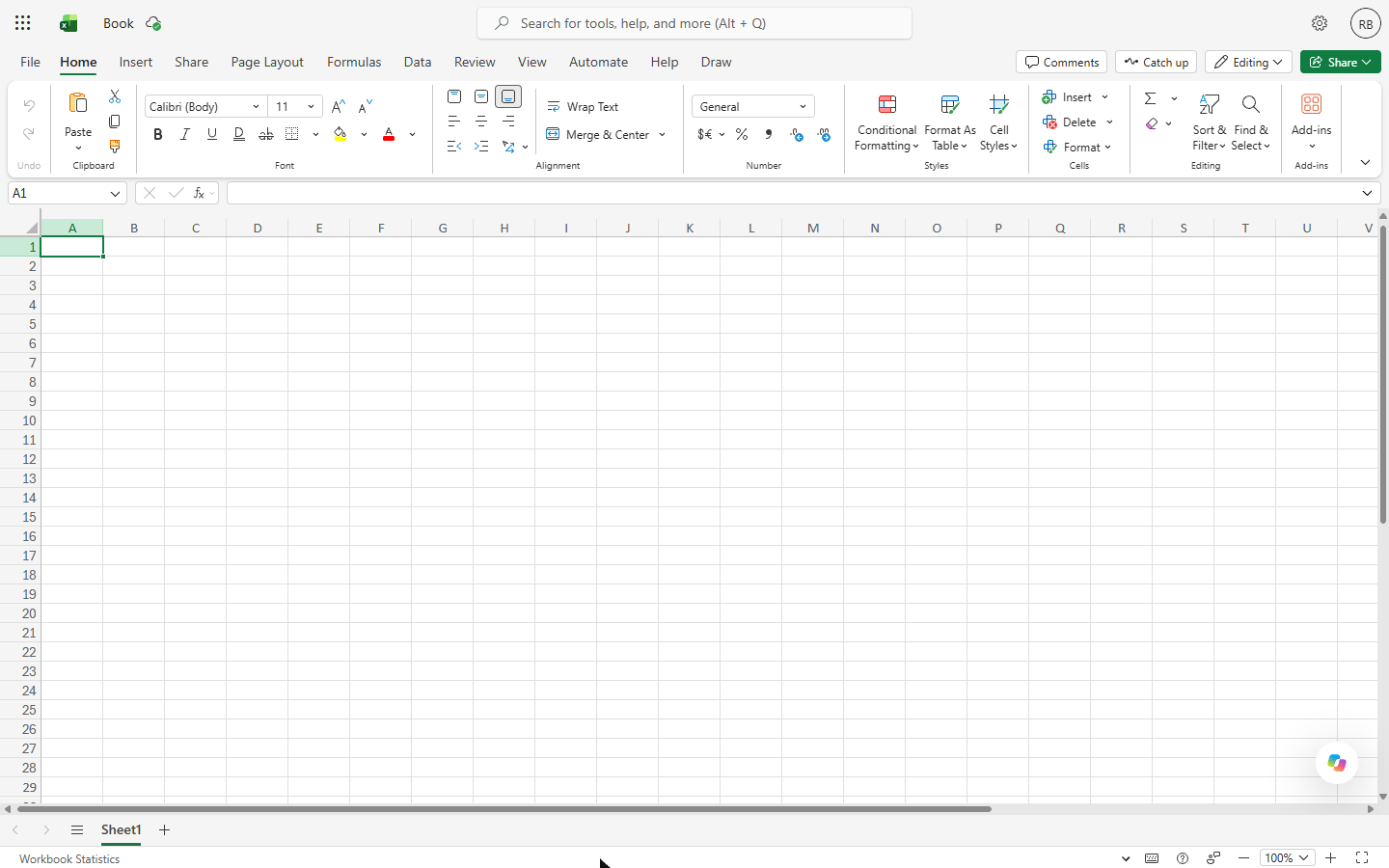
Task: Select the Sheet1 sheet tab
Action: tap(121, 830)
